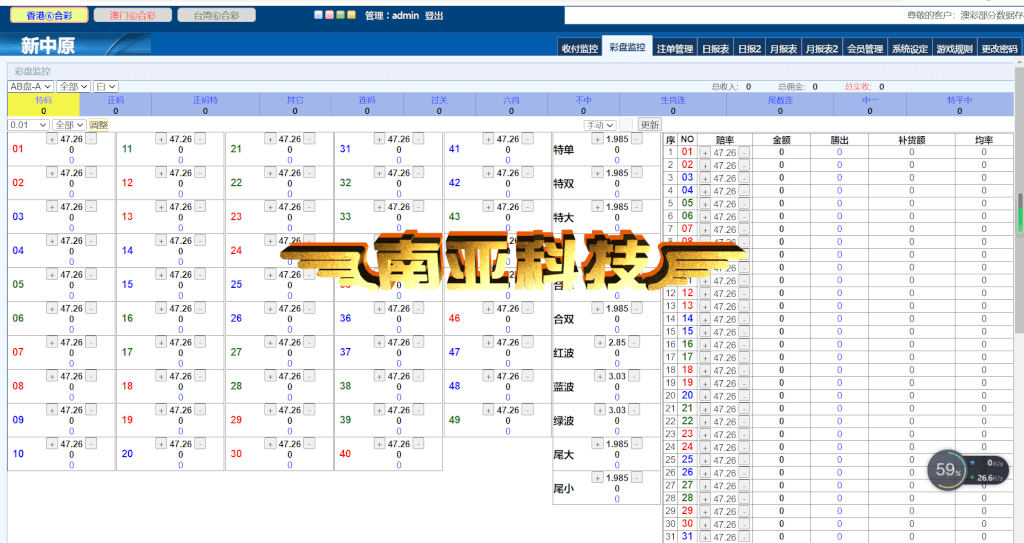Open the 更改密码 tab
Screen dimensions: 1024x543
pos(999,48)
